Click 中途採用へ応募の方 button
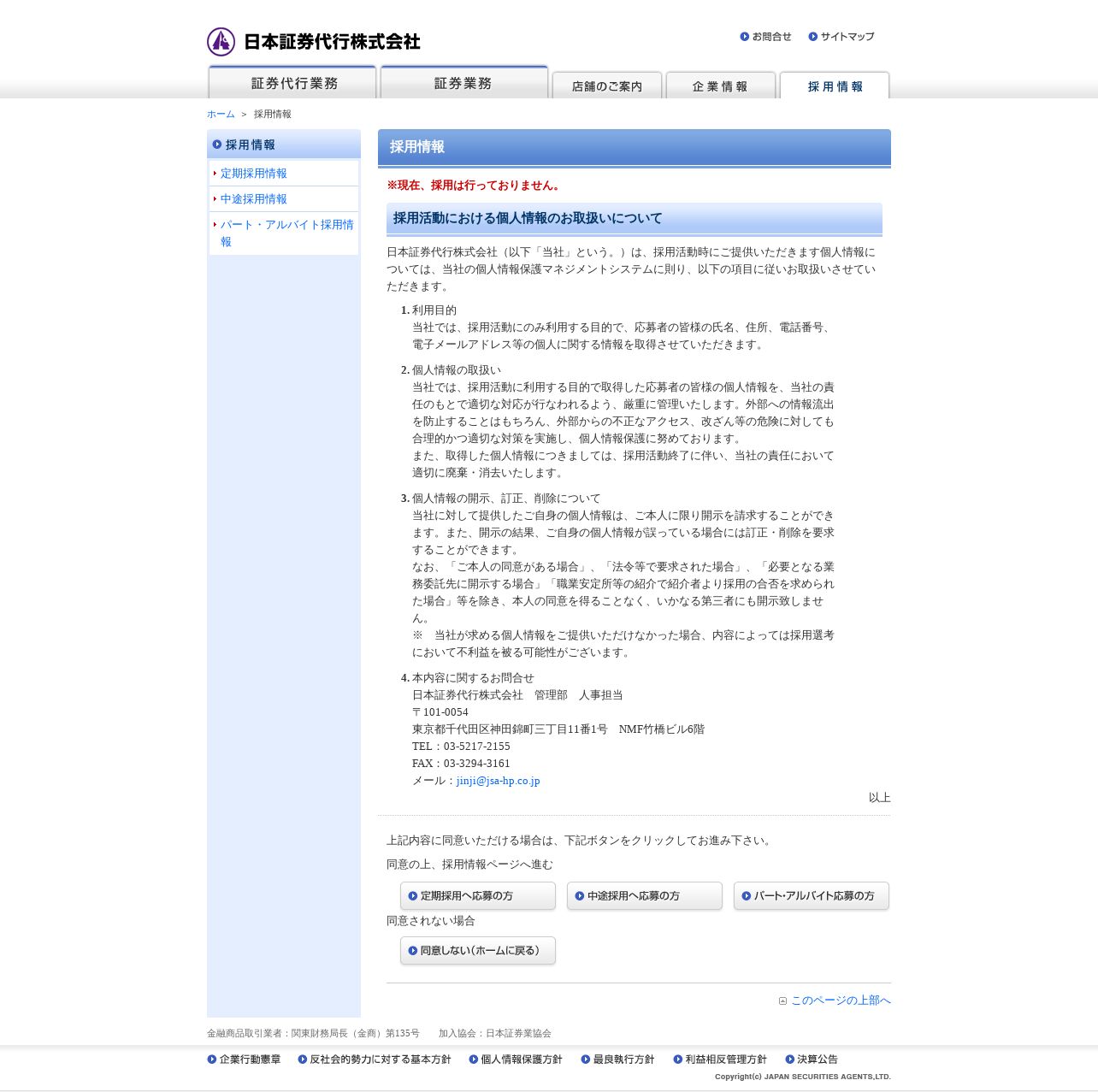Viewport: 1098px width, 1092px height. [x=645, y=896]
